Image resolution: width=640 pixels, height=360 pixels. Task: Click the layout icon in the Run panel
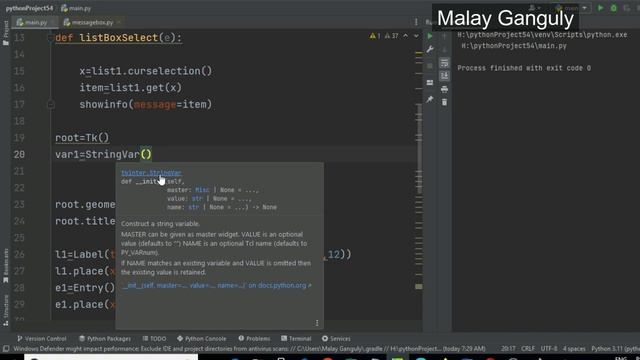430,82
